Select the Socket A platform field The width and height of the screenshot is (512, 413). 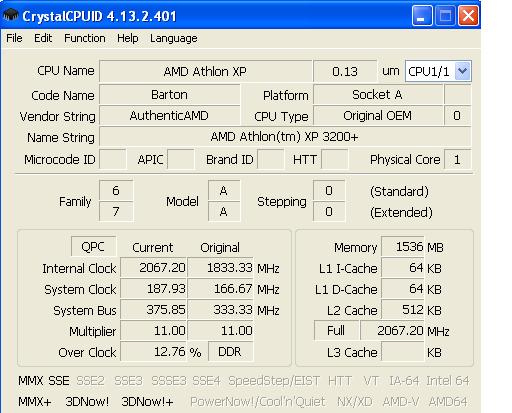tap(378, 95)
